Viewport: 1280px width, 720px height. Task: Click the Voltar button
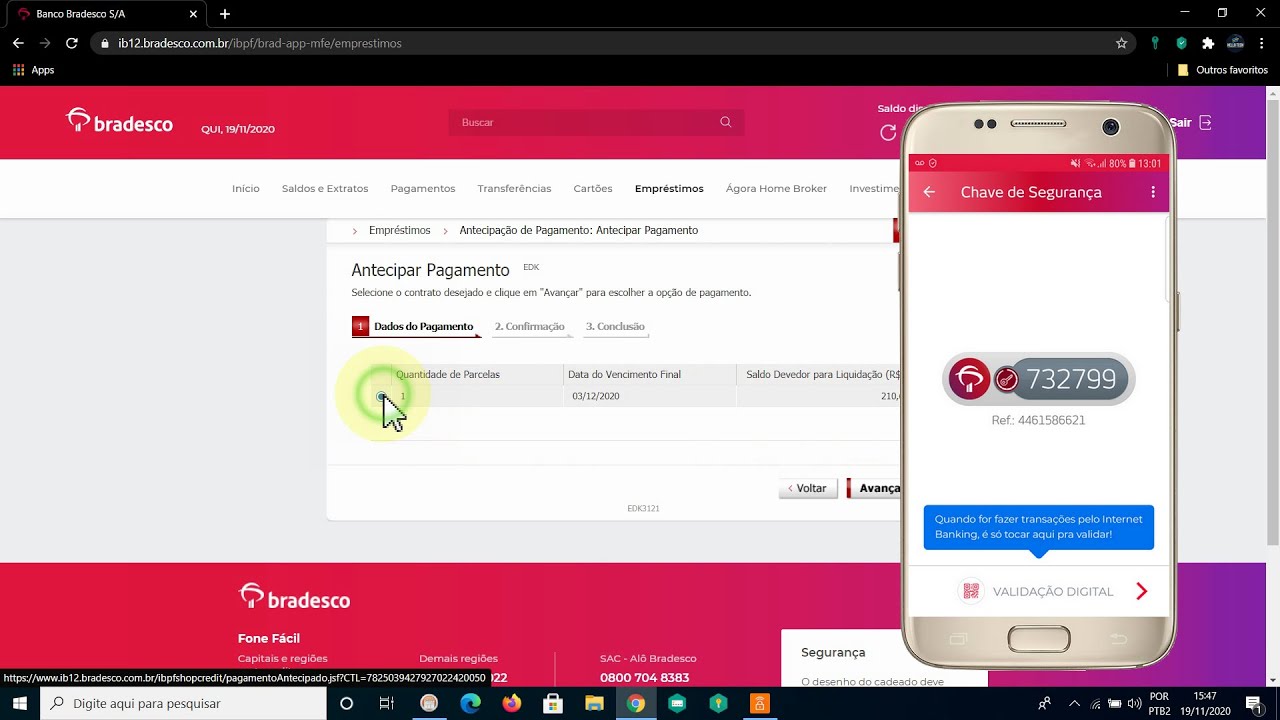point(808,488)
